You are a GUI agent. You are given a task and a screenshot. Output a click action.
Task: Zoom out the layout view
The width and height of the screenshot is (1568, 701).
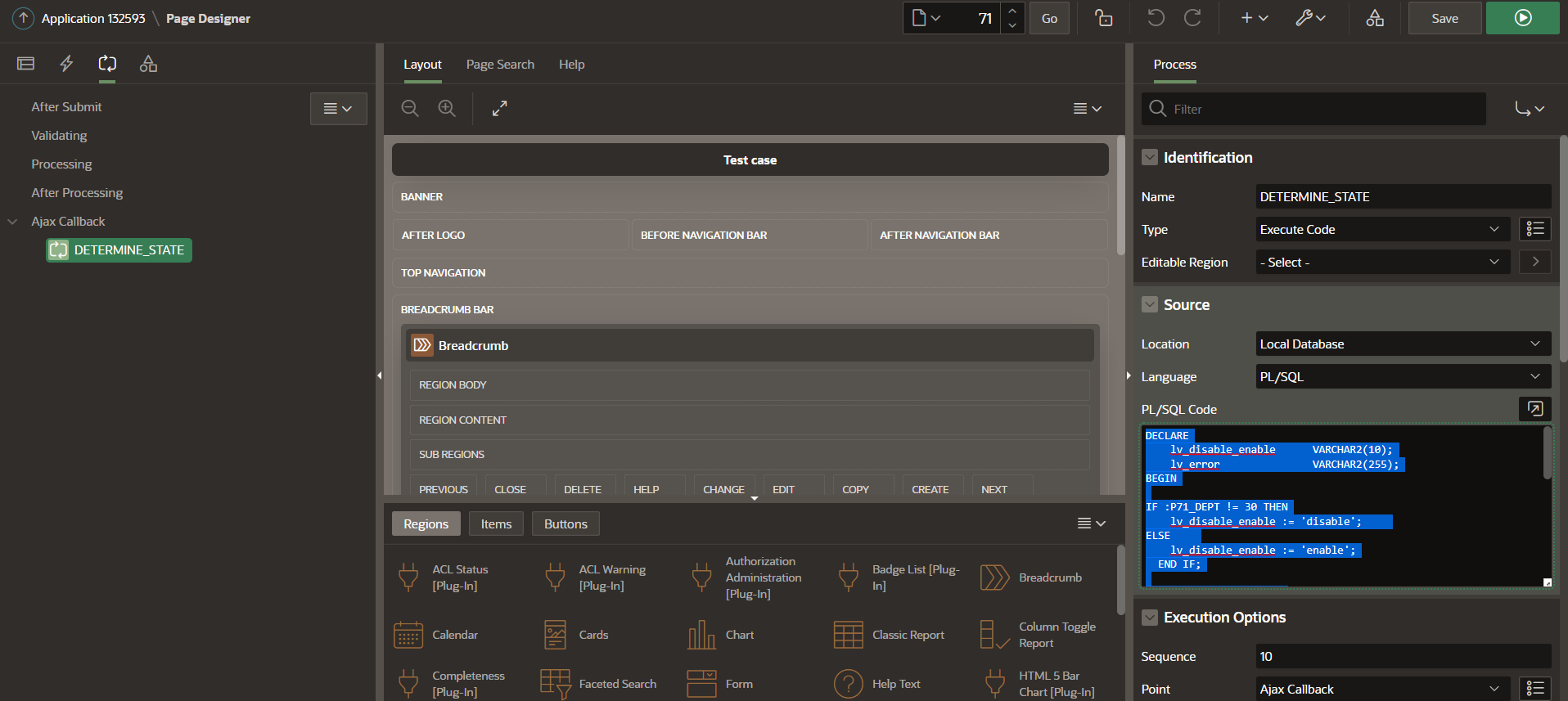click(x=410, y=108)
